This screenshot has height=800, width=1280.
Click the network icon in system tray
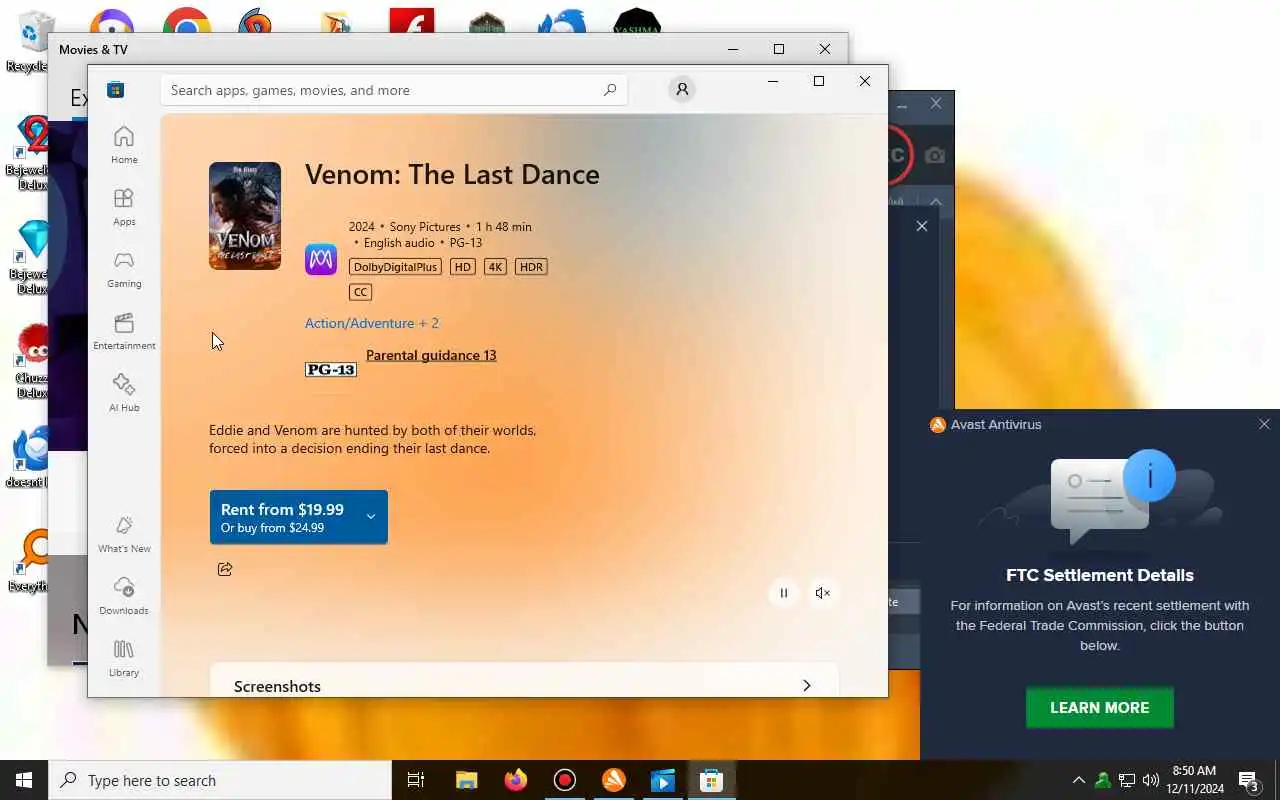[x=1127, y=780]
